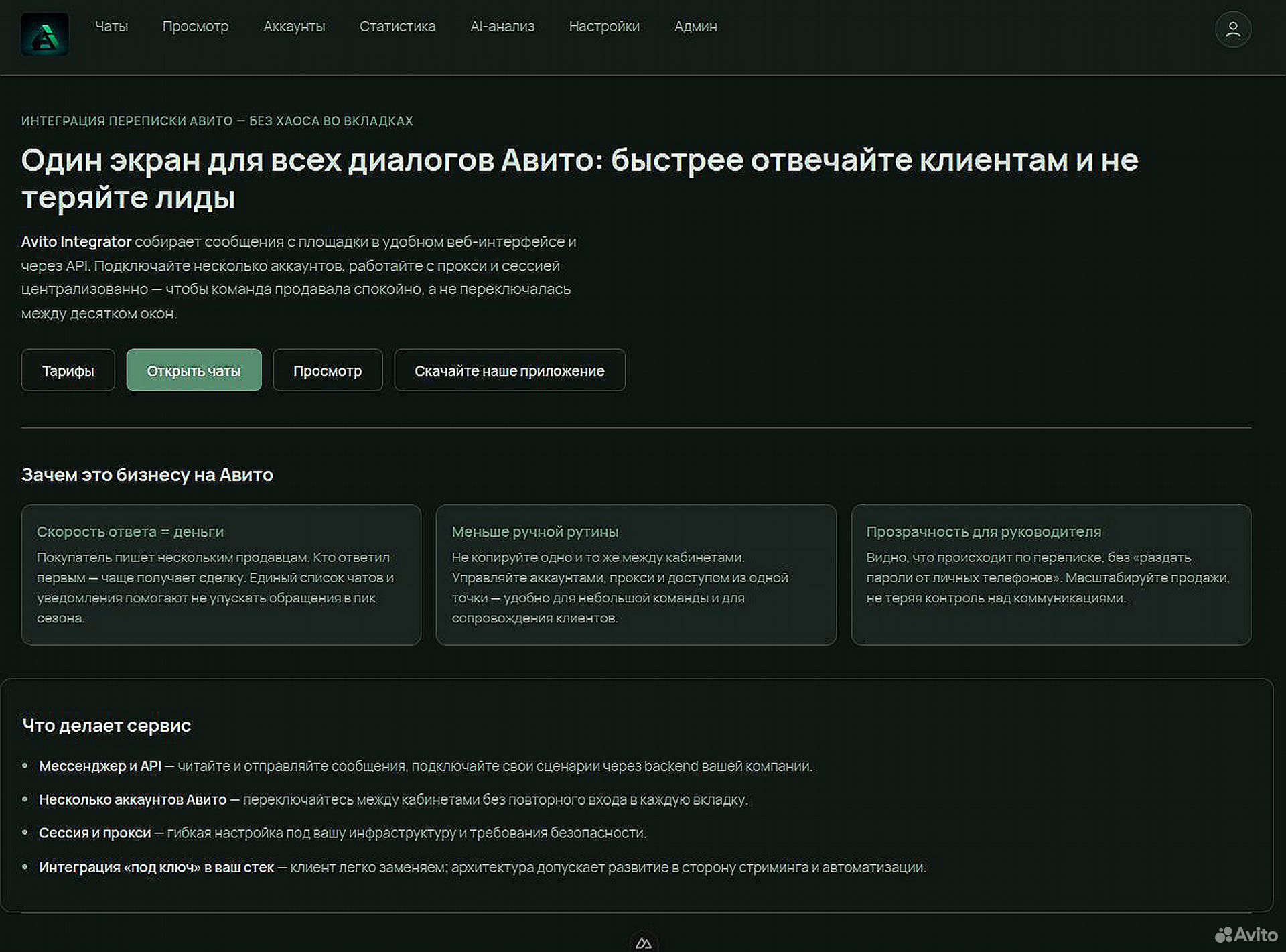Image resolution: width=1286 pixels, height=952 pixels.
Task: Click the tagline ИНТЕГРАЦИЯ ПЕРЕПИСКИ АВИТО
Action: [x=217, y=121]
